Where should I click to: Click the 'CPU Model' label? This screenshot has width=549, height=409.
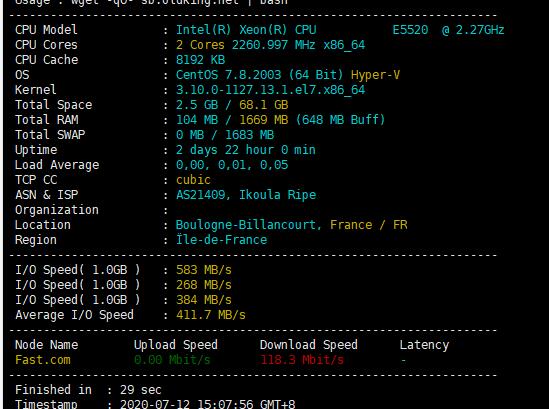pos(46,30)
